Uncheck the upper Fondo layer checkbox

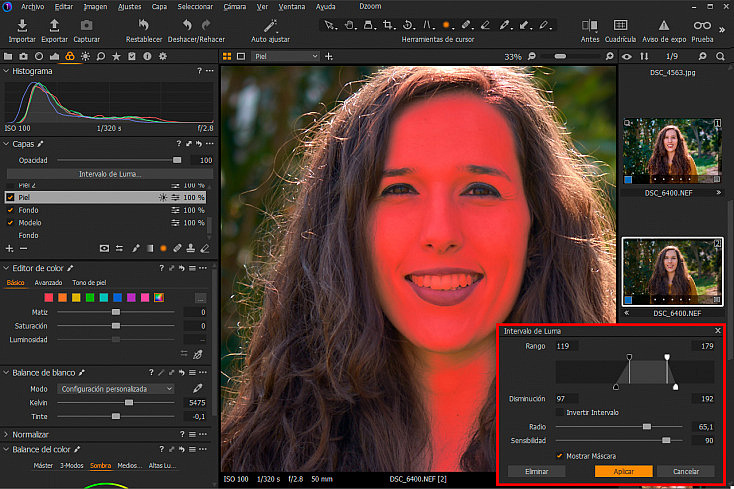10,210
